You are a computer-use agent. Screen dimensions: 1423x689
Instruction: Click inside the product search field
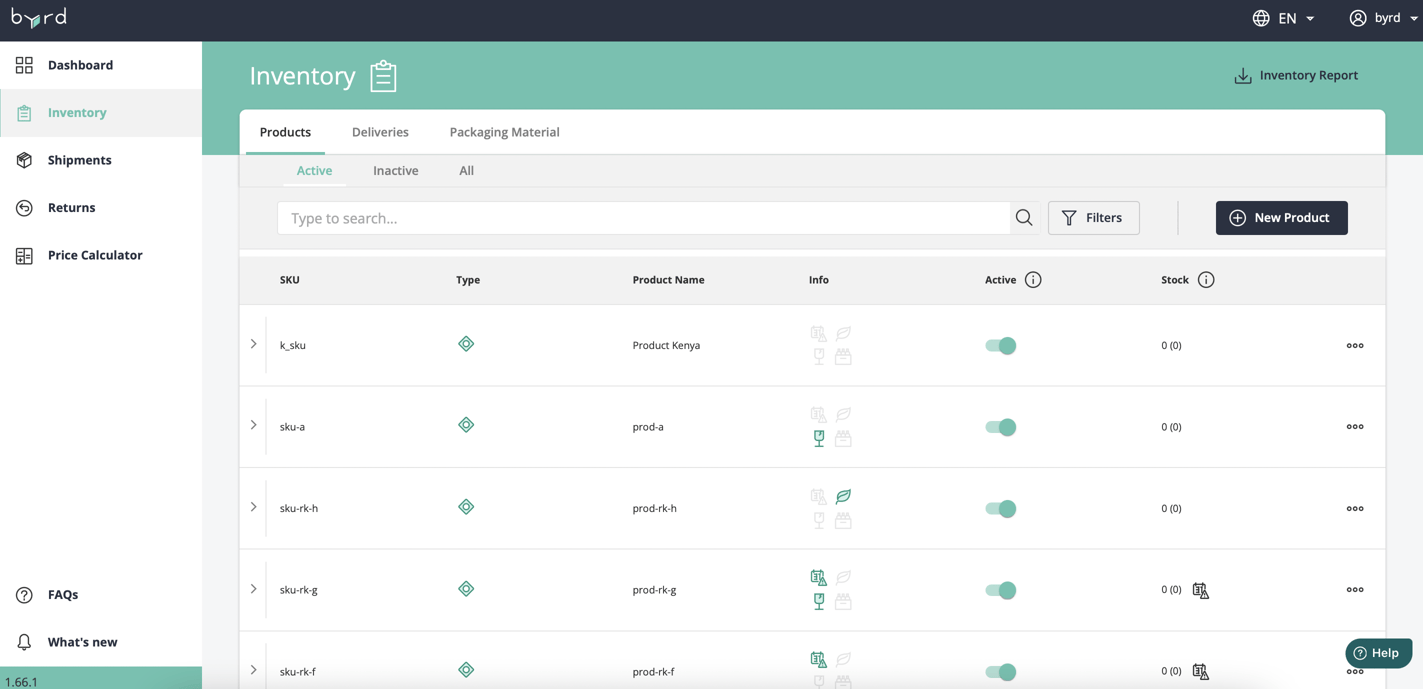coord(640,217)
